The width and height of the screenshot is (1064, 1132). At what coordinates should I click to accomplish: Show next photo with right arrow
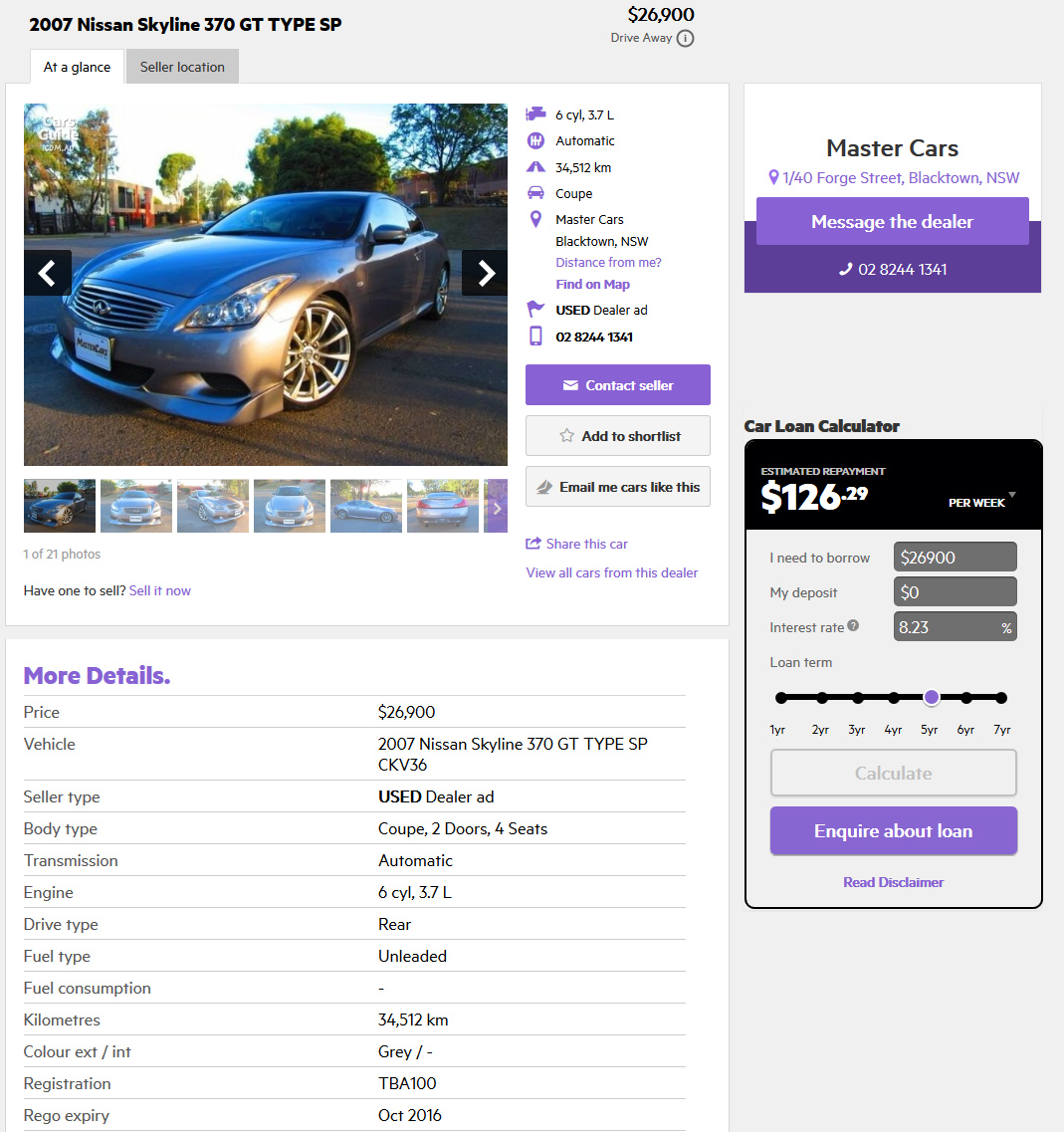click(x=485, y=273)
